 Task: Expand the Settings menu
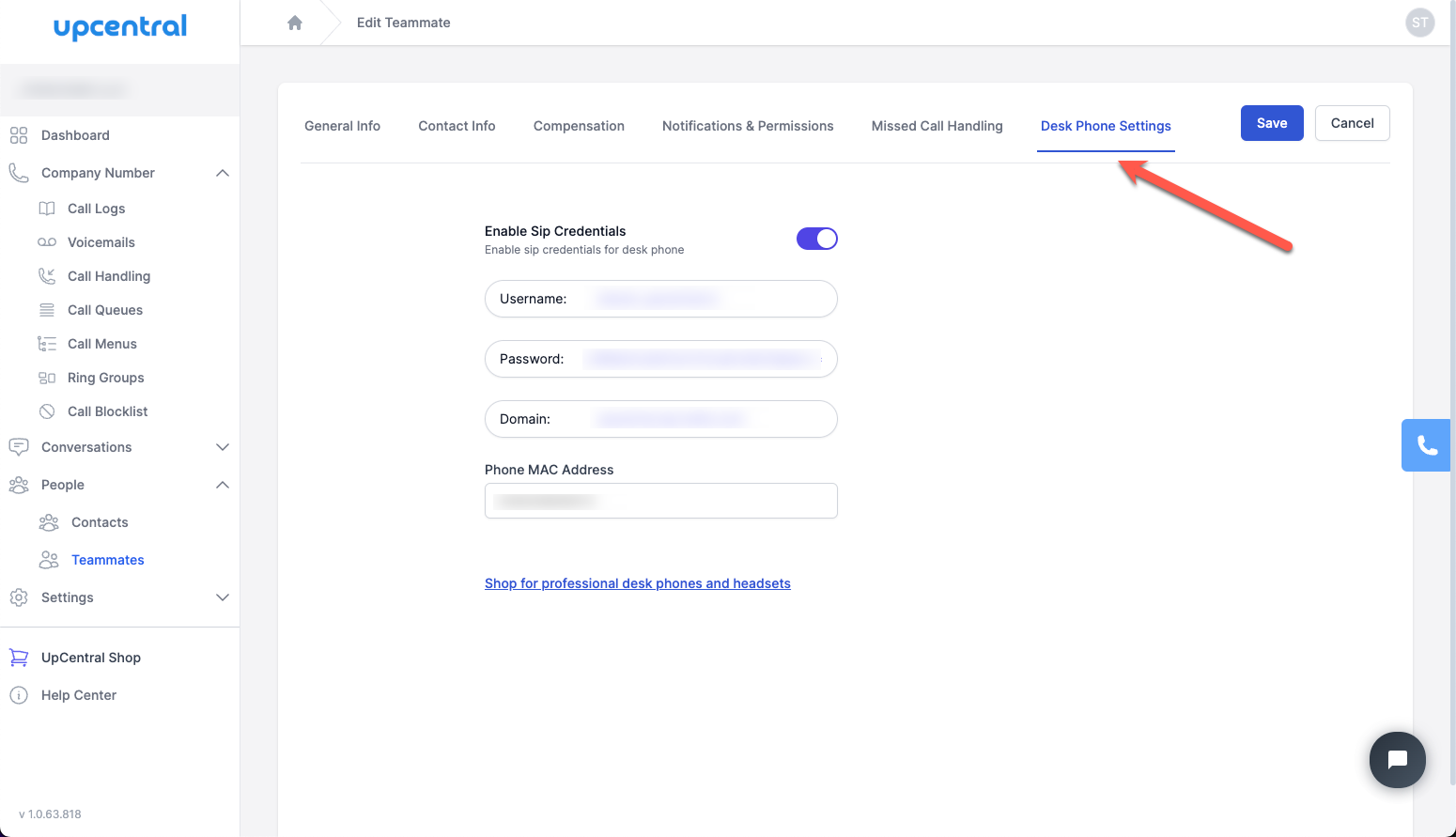click(223, 597)
